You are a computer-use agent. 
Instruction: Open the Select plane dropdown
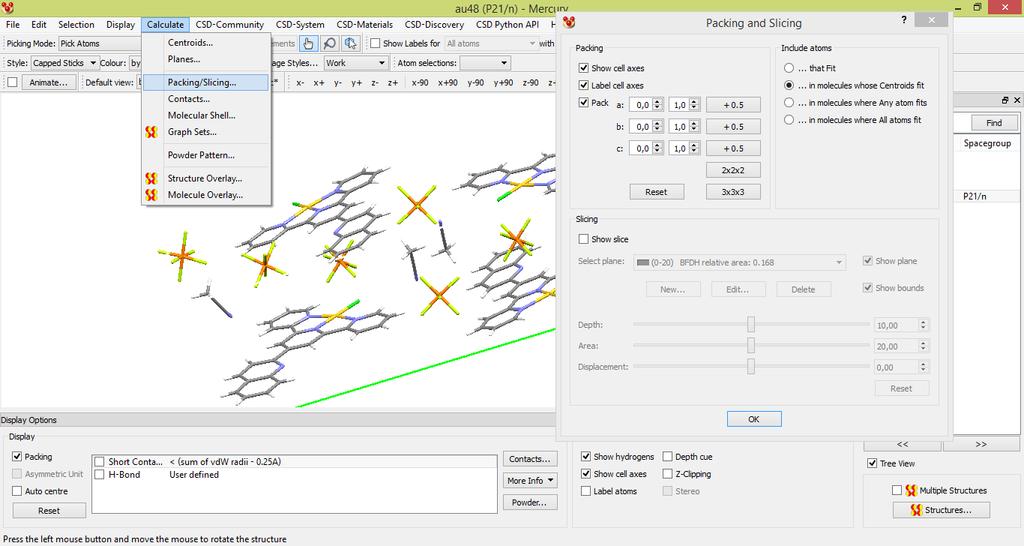739,263
